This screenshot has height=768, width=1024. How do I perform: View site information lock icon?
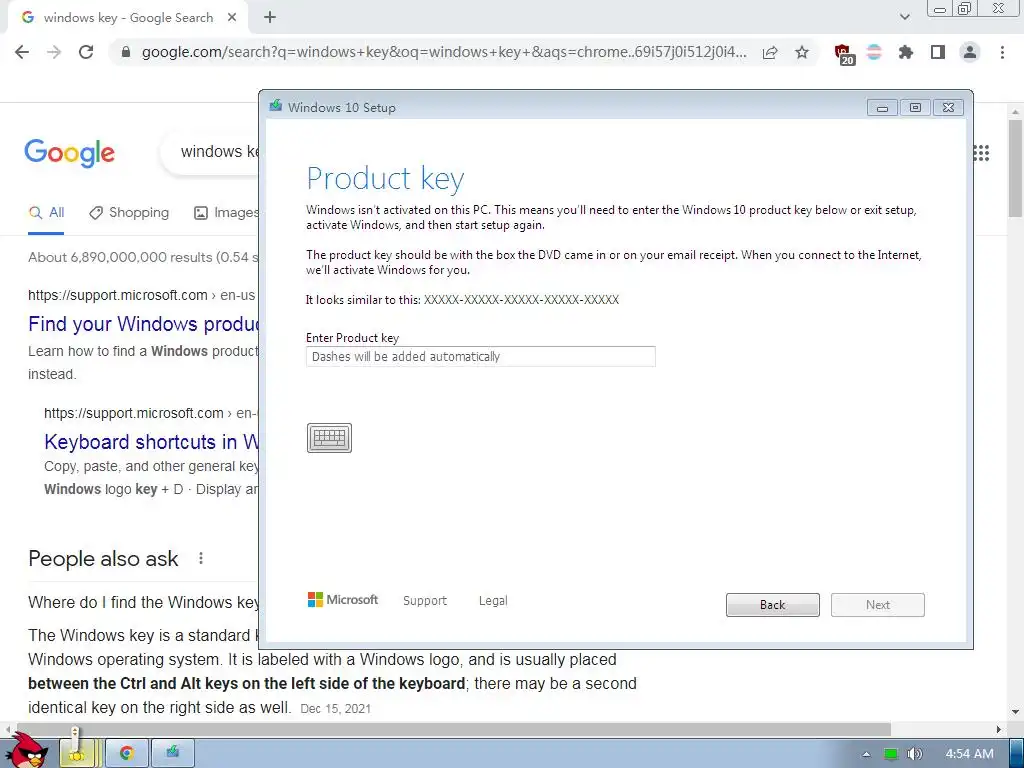pos(126,52)
